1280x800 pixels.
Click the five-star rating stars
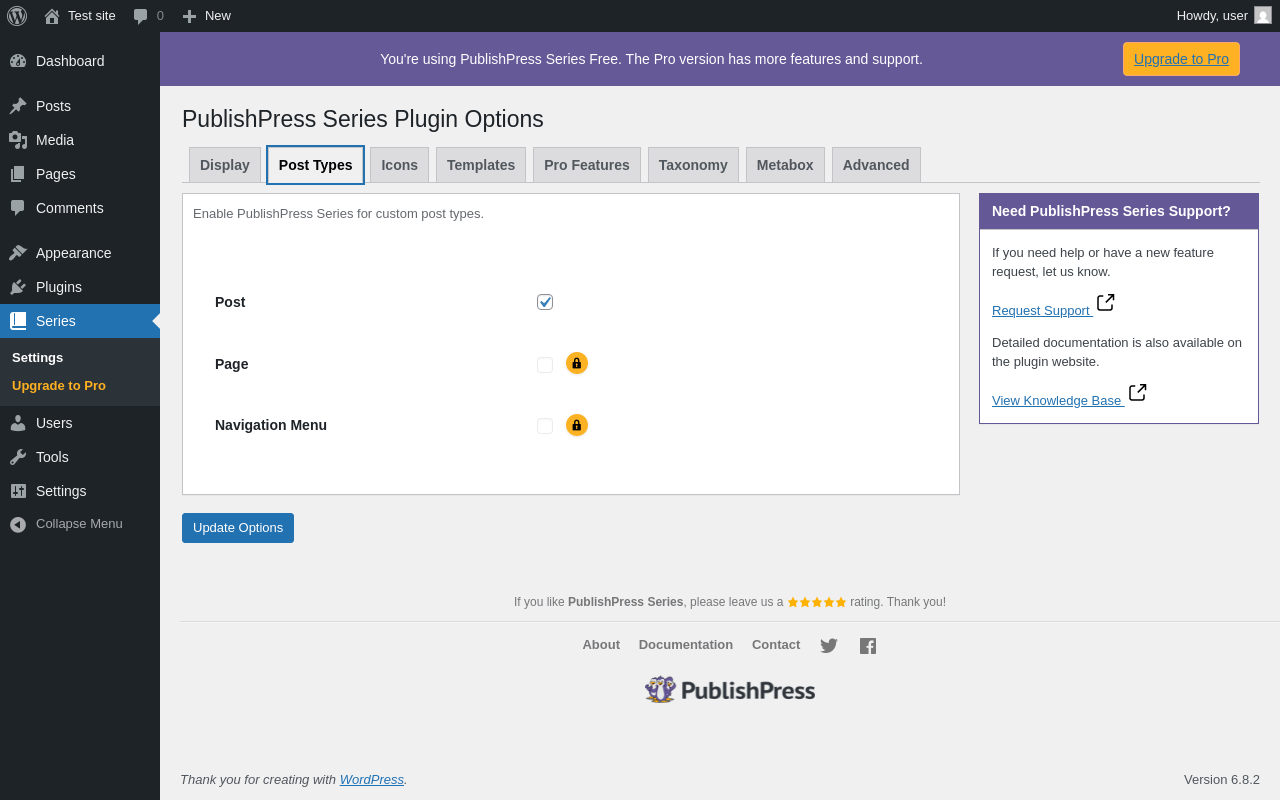pyautogui.click(x=817, y=602)
